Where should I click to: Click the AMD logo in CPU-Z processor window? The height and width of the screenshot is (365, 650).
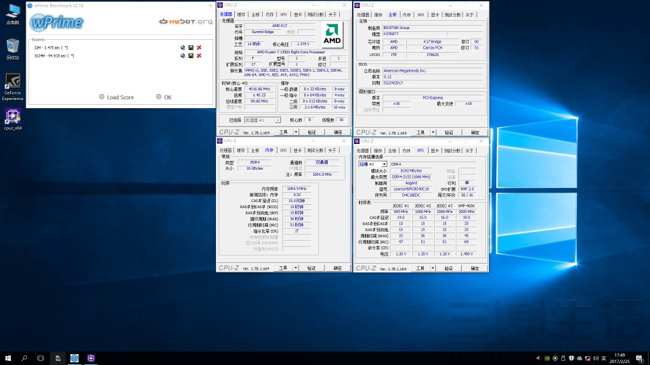tap(332, 35)
